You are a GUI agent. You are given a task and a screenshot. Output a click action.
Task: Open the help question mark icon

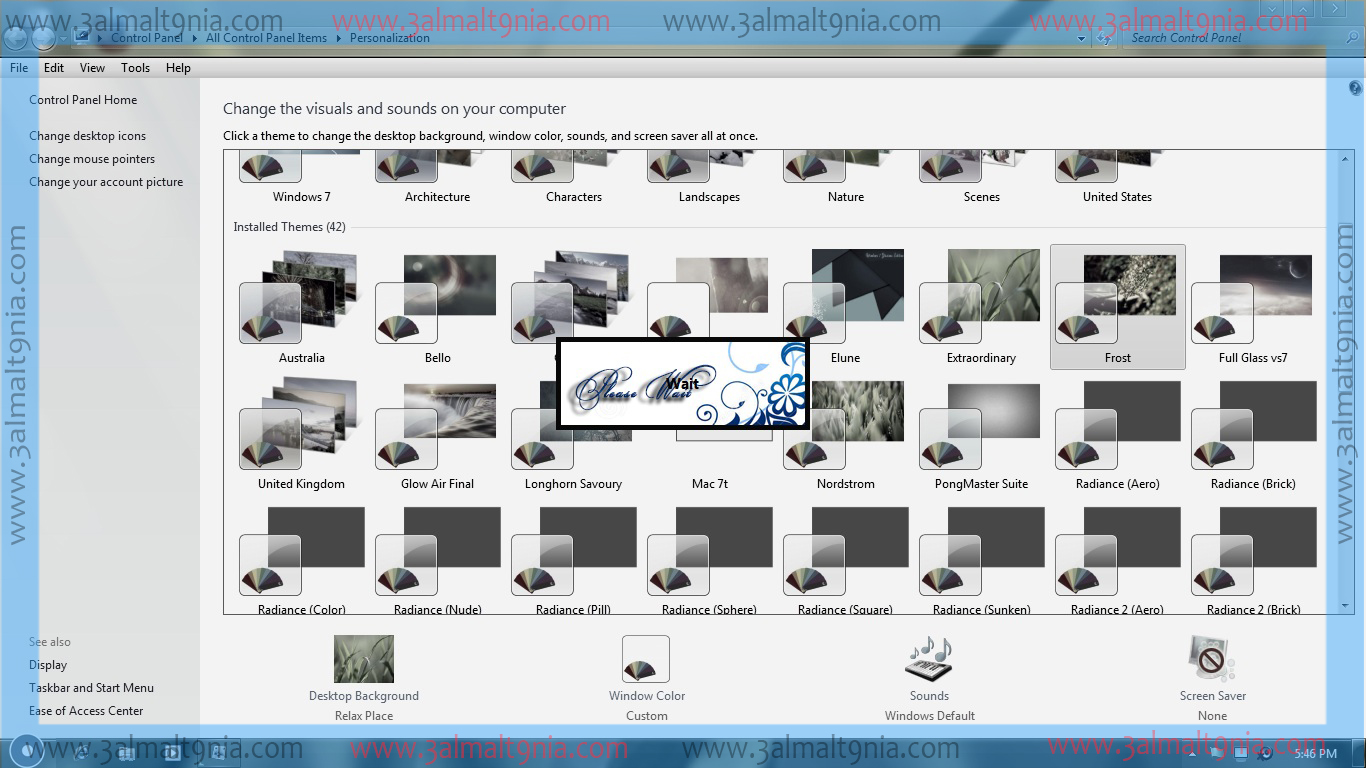pos(1355,89)
